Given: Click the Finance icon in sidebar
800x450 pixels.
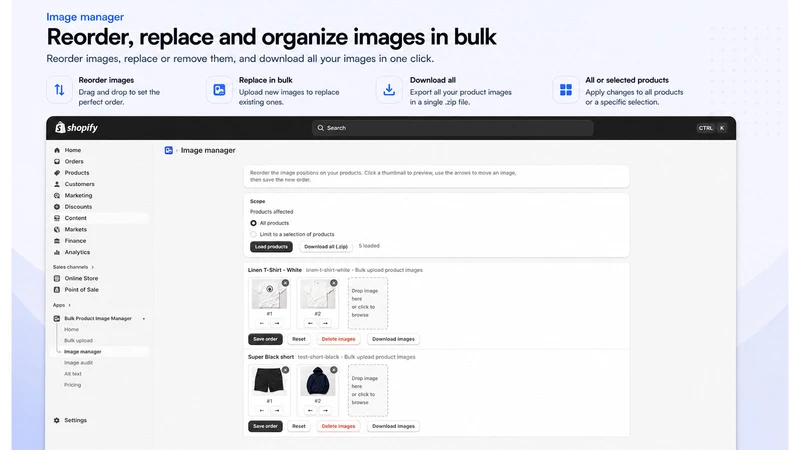Looking at the screenshot, I should [x=57, y=241].
